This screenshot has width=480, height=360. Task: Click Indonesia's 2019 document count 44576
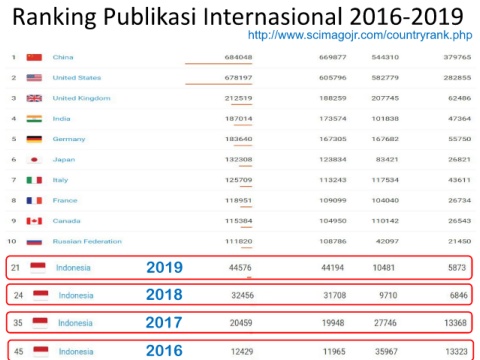coord(240,268)
